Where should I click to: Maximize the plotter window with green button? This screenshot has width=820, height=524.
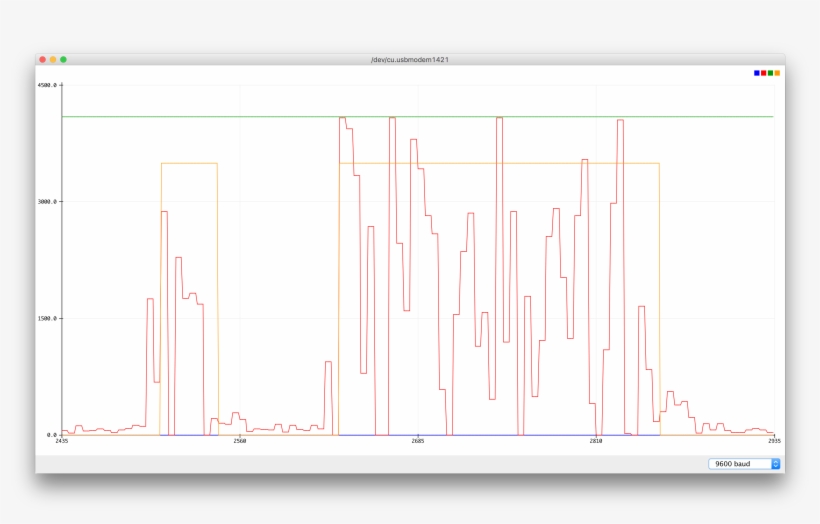point(63,60)
